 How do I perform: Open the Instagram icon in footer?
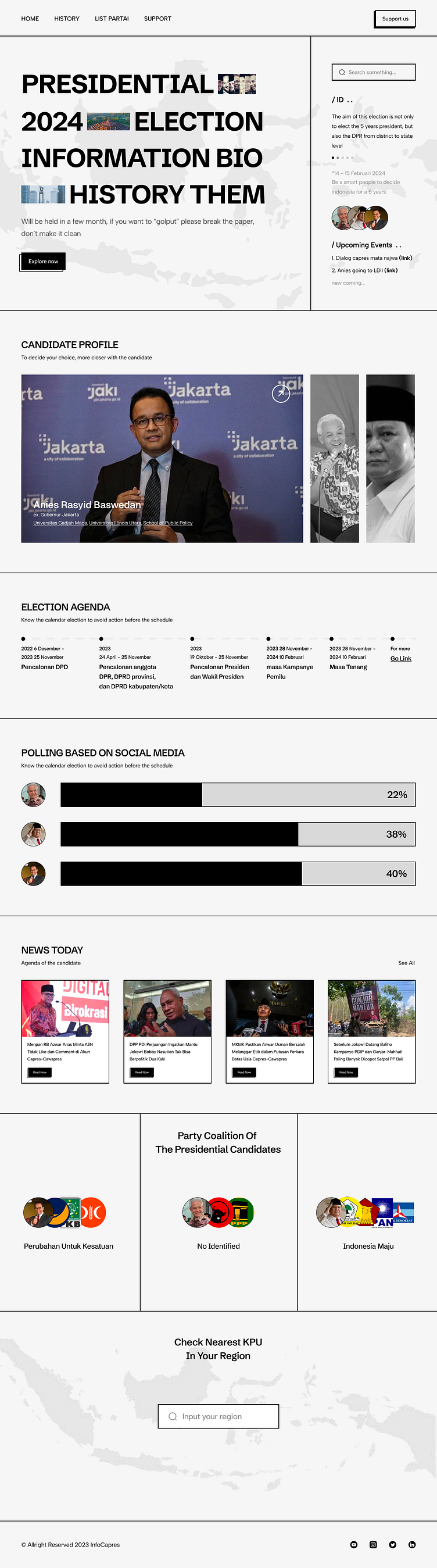coord(373,1544)
